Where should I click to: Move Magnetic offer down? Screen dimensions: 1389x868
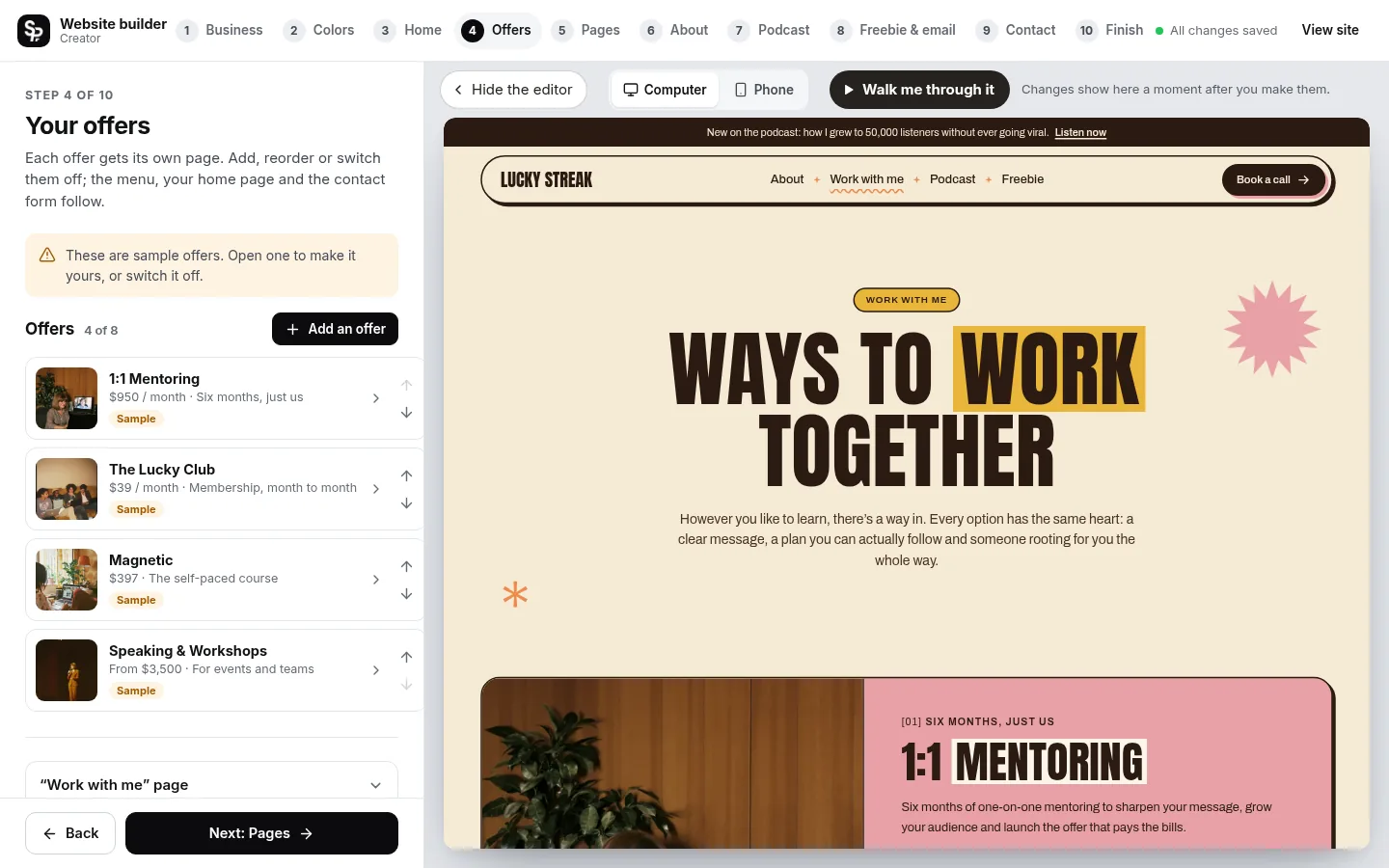(x=406, y=594)
